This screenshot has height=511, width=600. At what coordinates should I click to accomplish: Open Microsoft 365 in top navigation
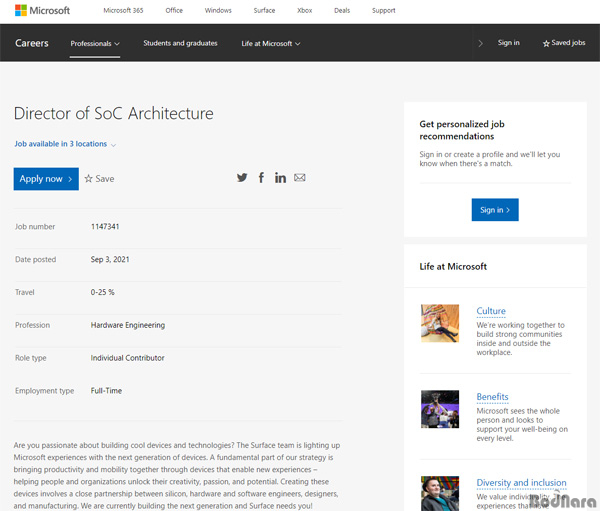(x=123, y=10)
